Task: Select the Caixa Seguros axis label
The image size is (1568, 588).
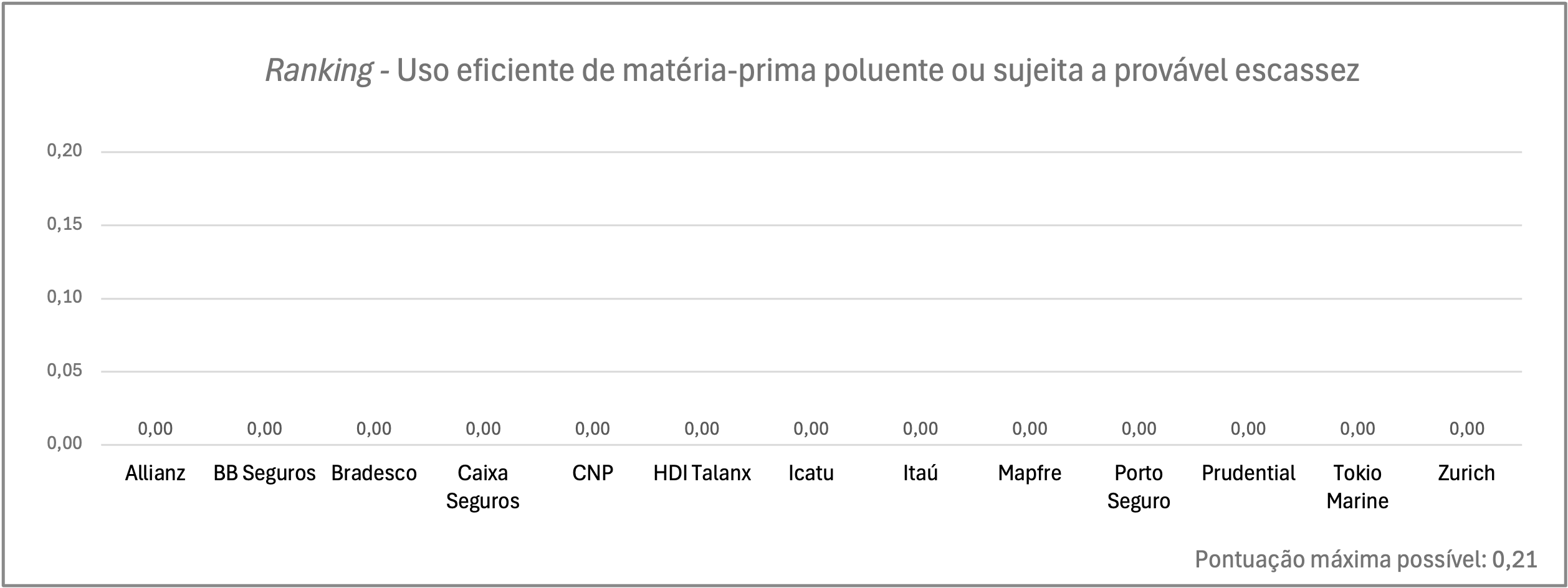Action: tap(483, 487)
